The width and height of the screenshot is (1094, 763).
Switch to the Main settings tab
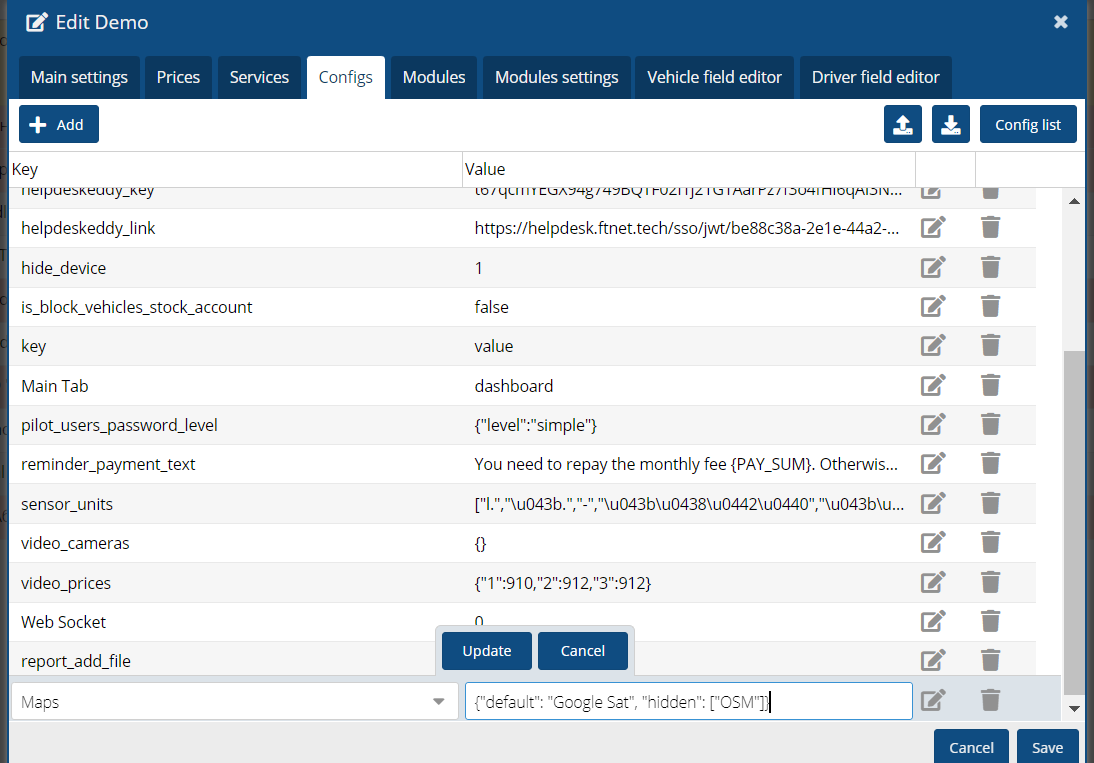pyautogui.click(x=79, y=77)
